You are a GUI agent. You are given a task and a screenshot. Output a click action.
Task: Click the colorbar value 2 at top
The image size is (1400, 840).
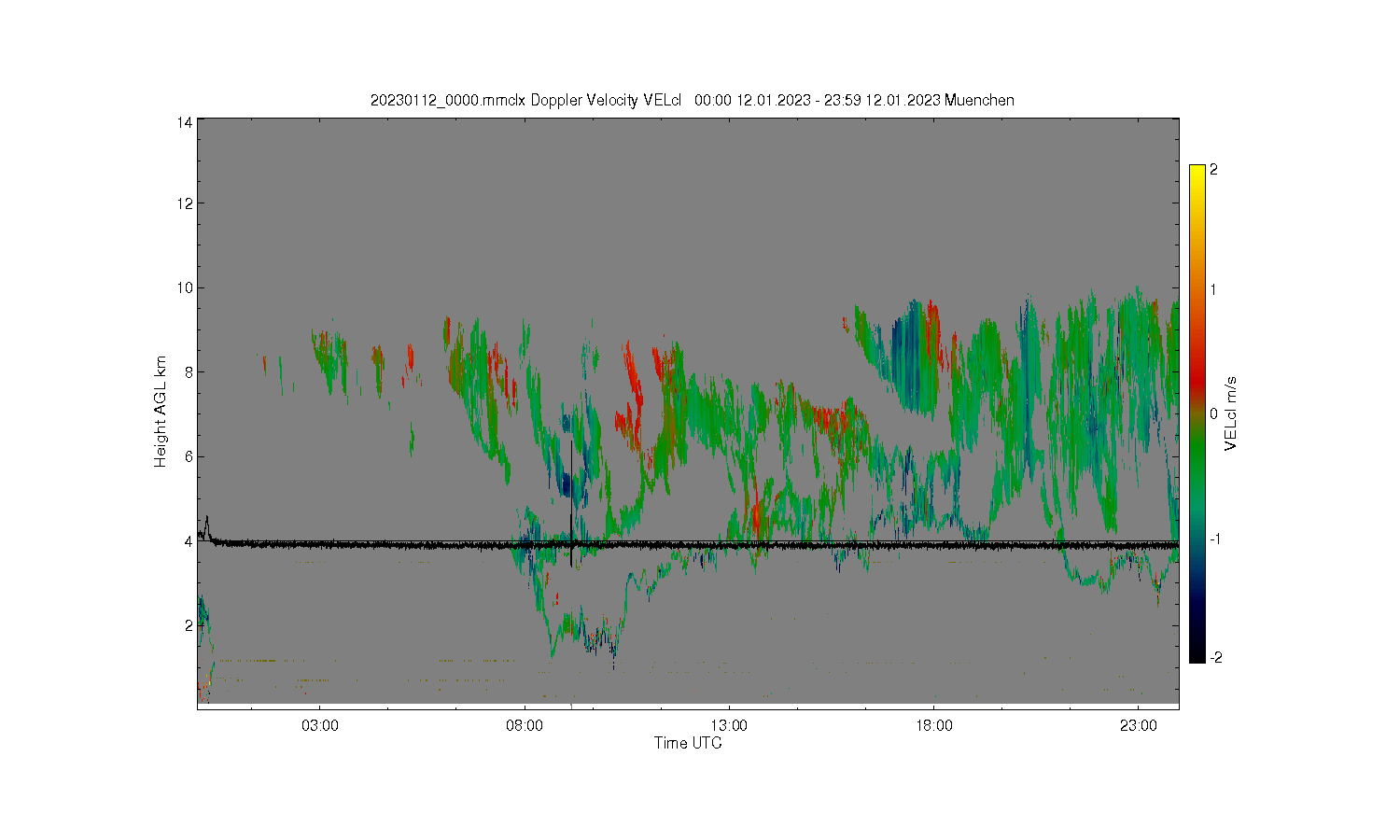1214,170
